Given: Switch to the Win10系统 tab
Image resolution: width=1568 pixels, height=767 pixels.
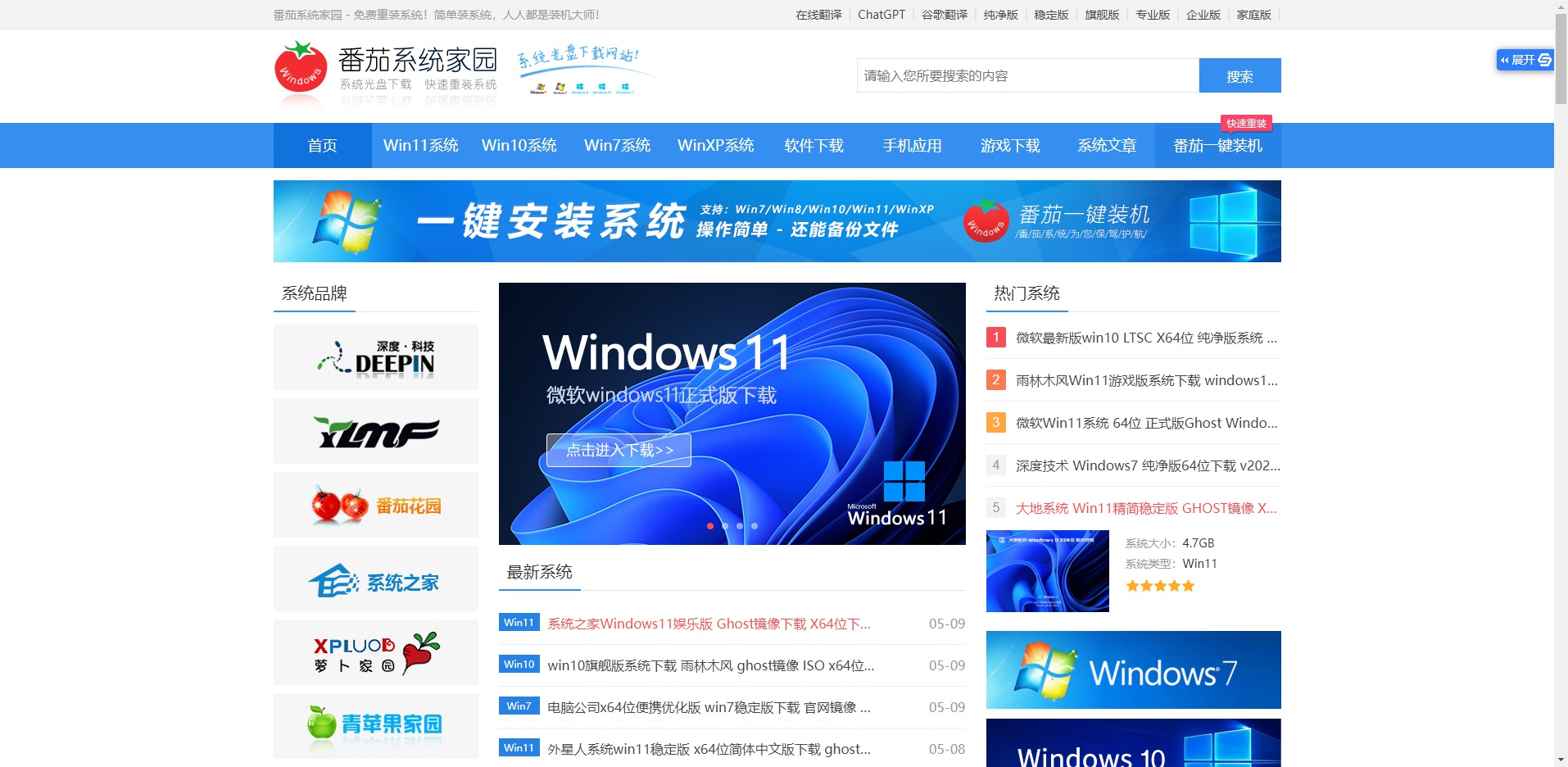Looking at the screenshot, I should click(519, 145).
